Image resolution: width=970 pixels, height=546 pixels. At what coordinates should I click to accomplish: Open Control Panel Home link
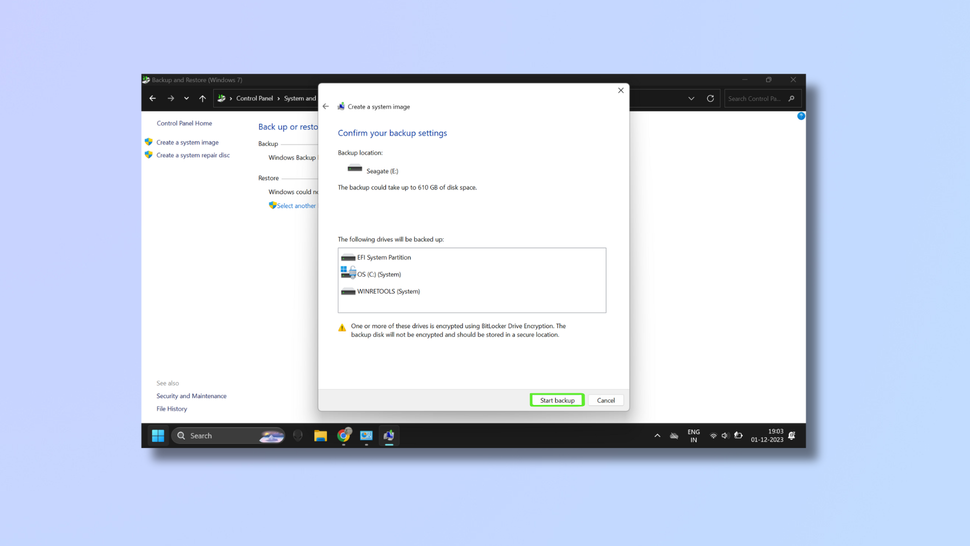[184, 123]
